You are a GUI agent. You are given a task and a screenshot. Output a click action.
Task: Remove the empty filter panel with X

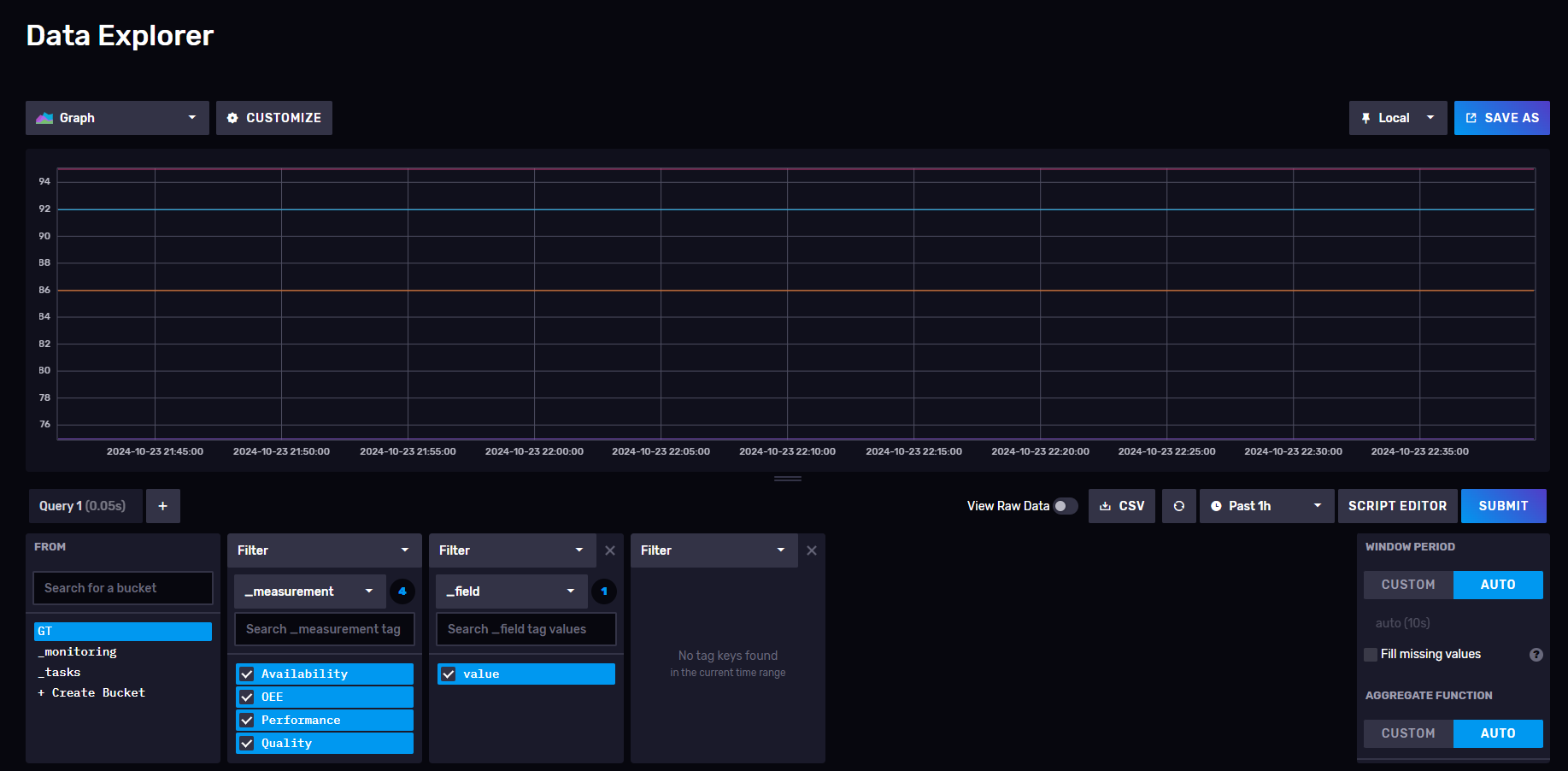[x=812, y=550]
